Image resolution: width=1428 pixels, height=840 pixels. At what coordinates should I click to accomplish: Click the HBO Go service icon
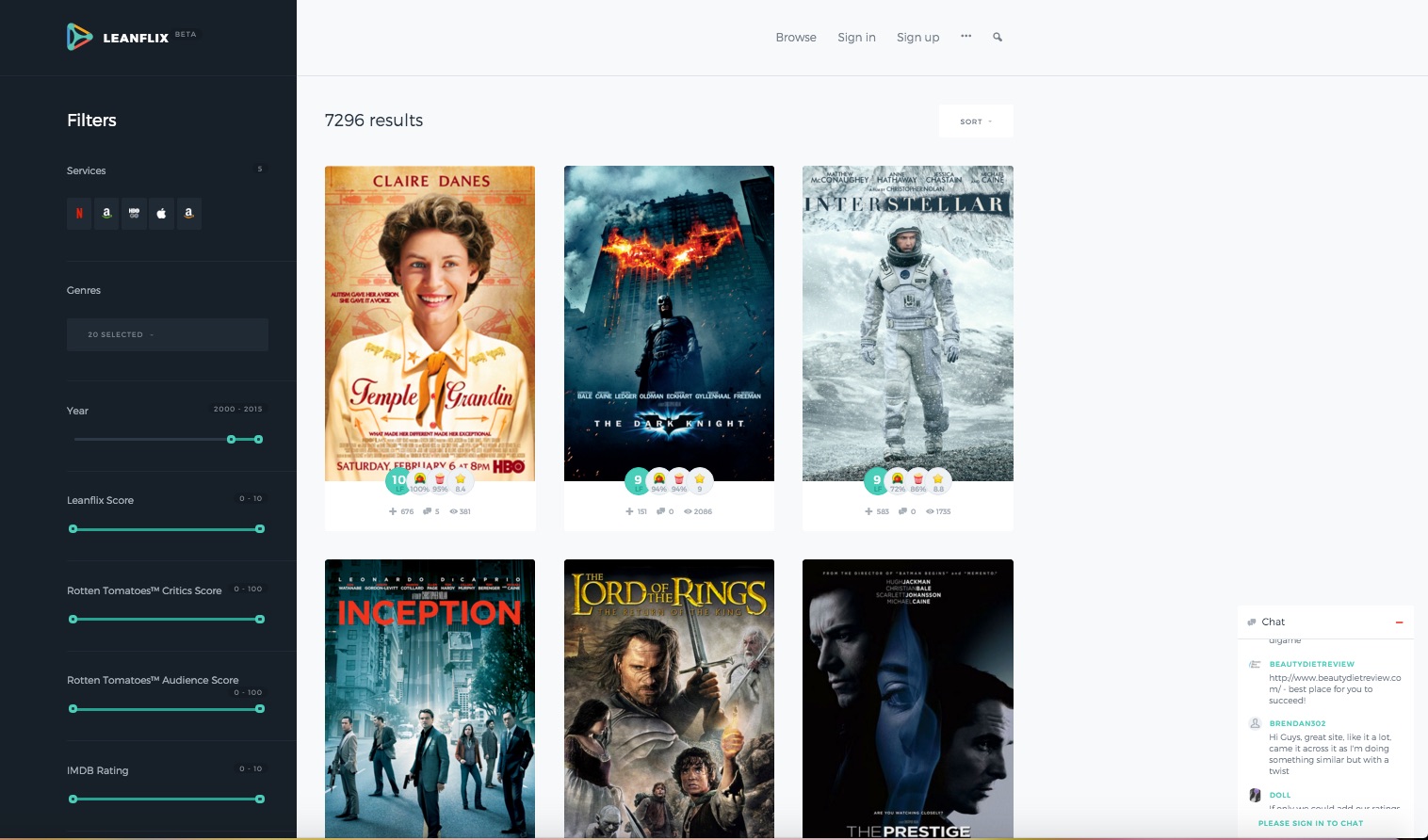point(134,214)
